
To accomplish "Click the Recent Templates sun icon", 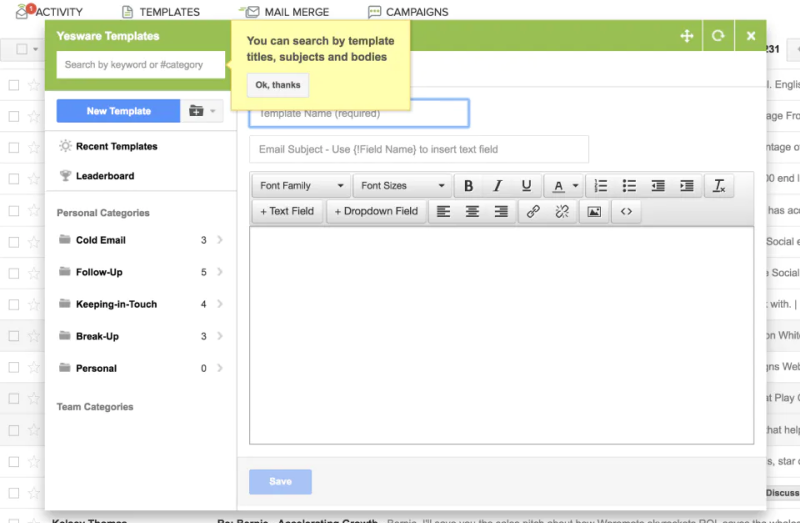I will point(65,146).
